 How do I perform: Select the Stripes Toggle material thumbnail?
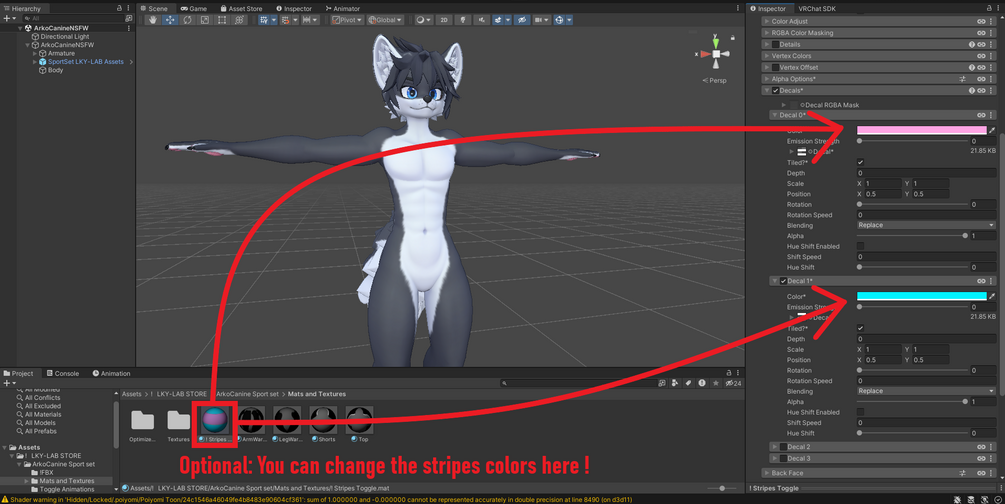pos(215,420)
